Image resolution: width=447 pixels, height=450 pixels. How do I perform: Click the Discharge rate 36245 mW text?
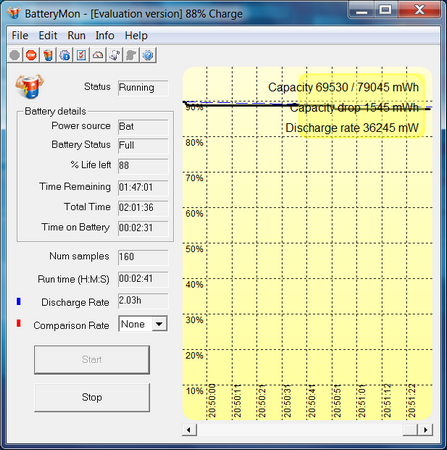[352, 128]
